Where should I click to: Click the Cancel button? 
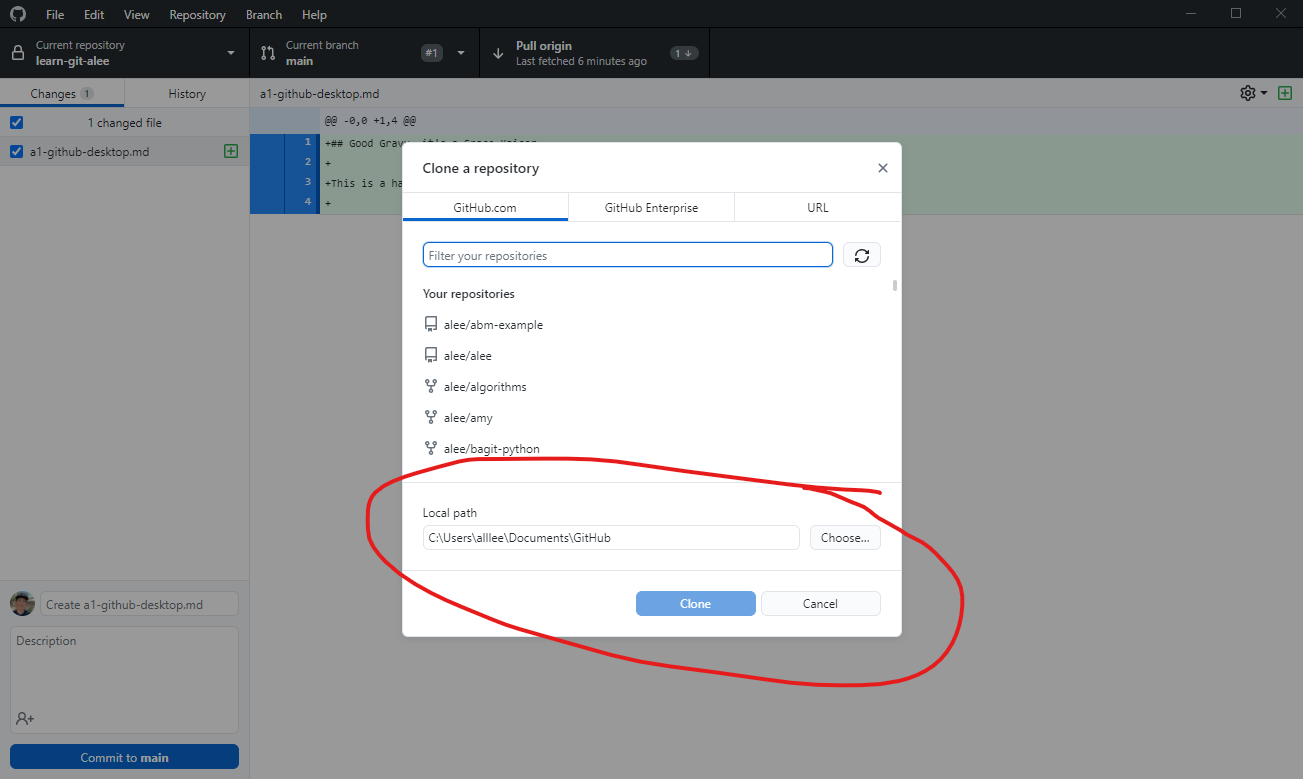[x=821, y=604]
